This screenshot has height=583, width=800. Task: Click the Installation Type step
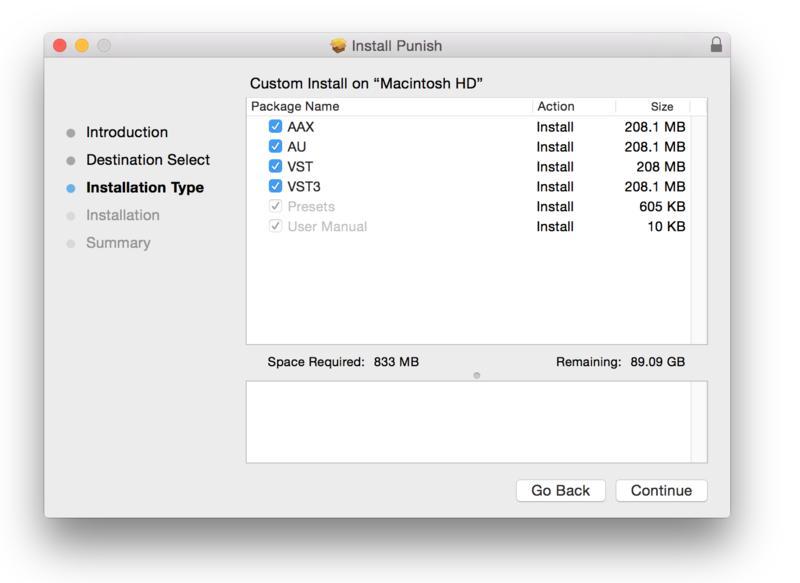pyautogui.click(x=145, y=187)
